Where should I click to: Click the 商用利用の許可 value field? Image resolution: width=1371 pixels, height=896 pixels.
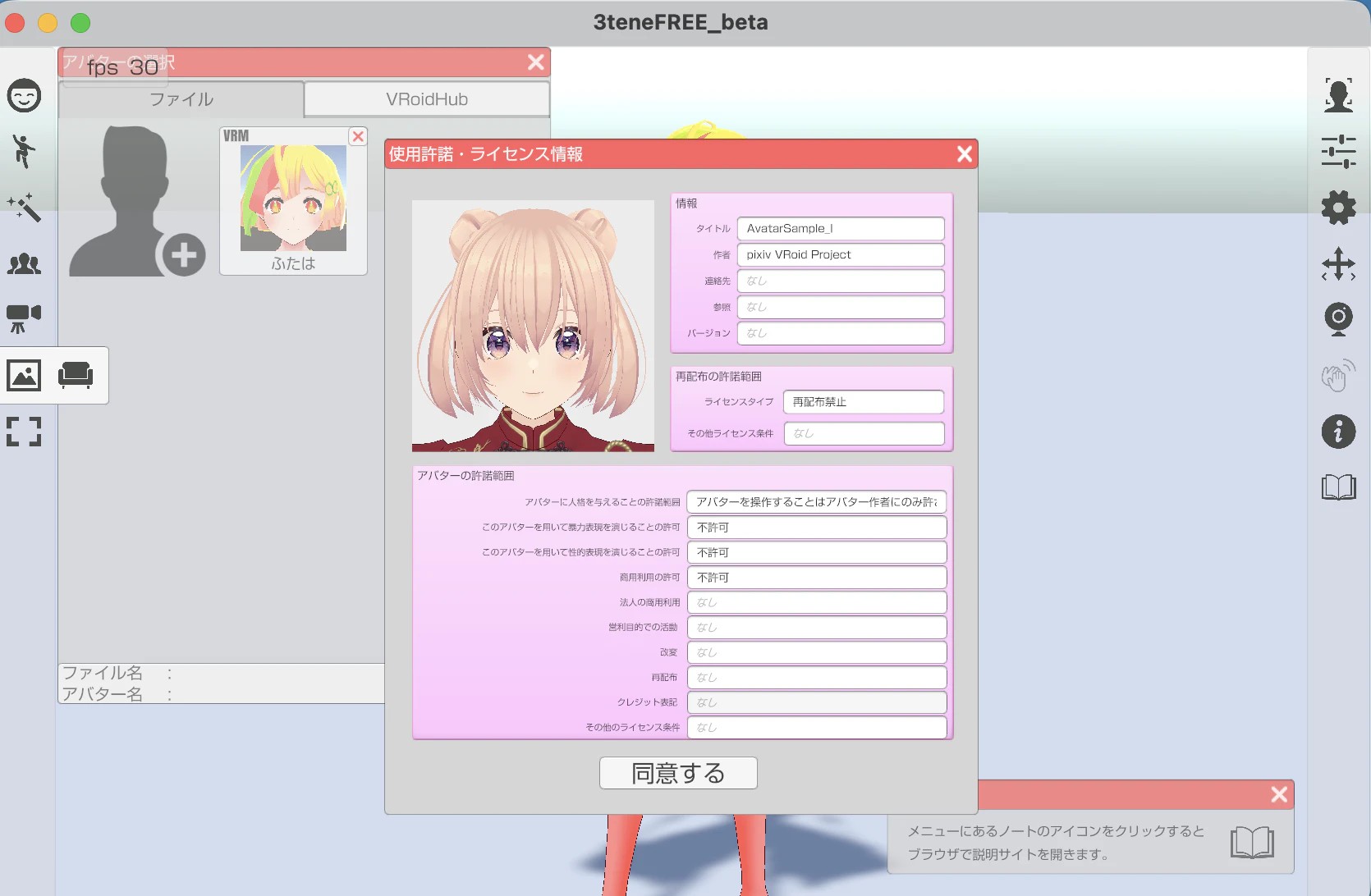click(x=817, y=578)
